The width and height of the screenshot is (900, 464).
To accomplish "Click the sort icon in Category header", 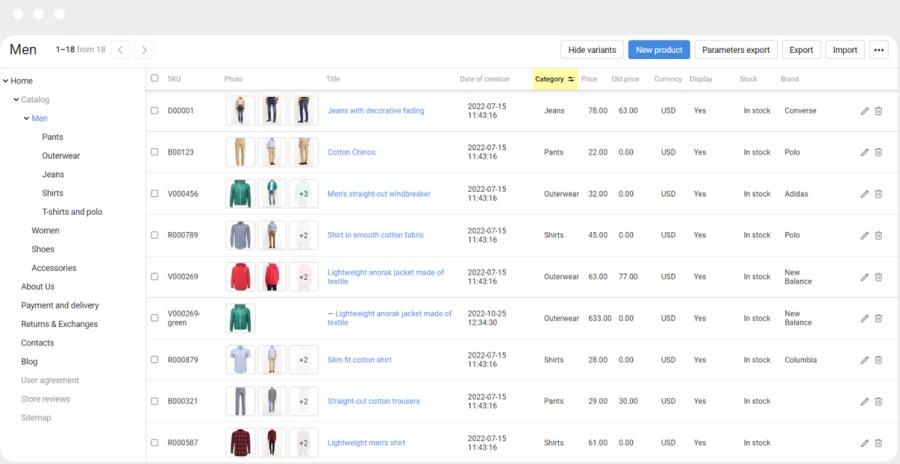I will pyautogui.click(x=571, y=79).
